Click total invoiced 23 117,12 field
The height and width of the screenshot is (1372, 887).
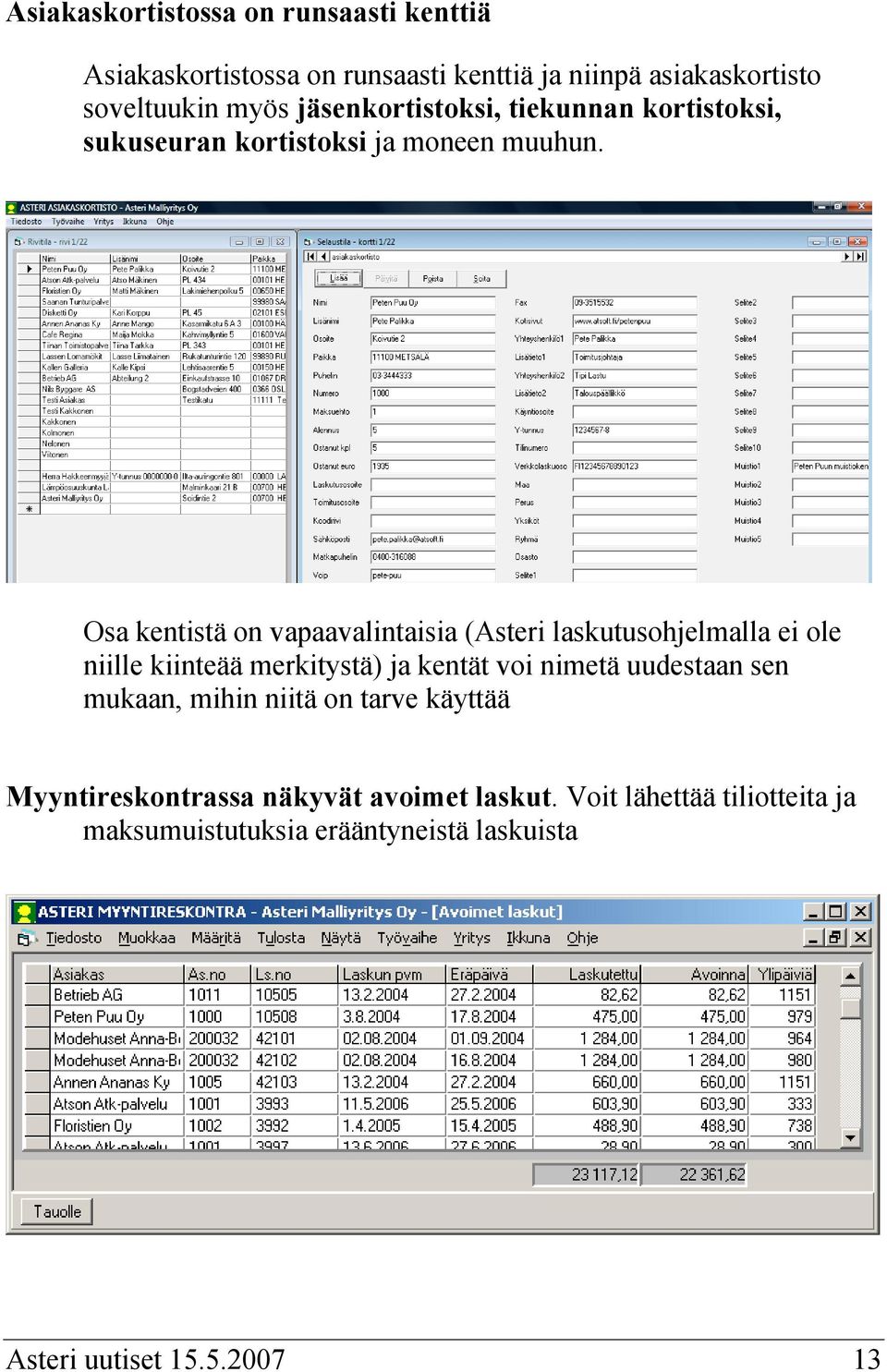click(586, 1174)
